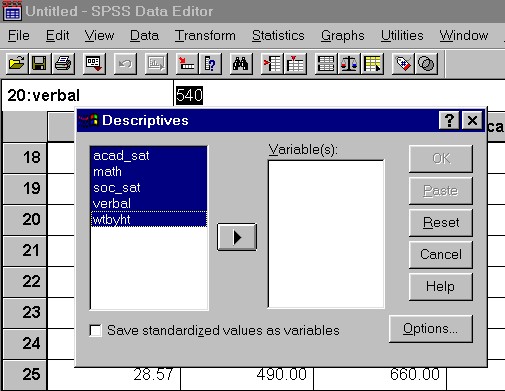Select row header 21

(x=25, y=251)
